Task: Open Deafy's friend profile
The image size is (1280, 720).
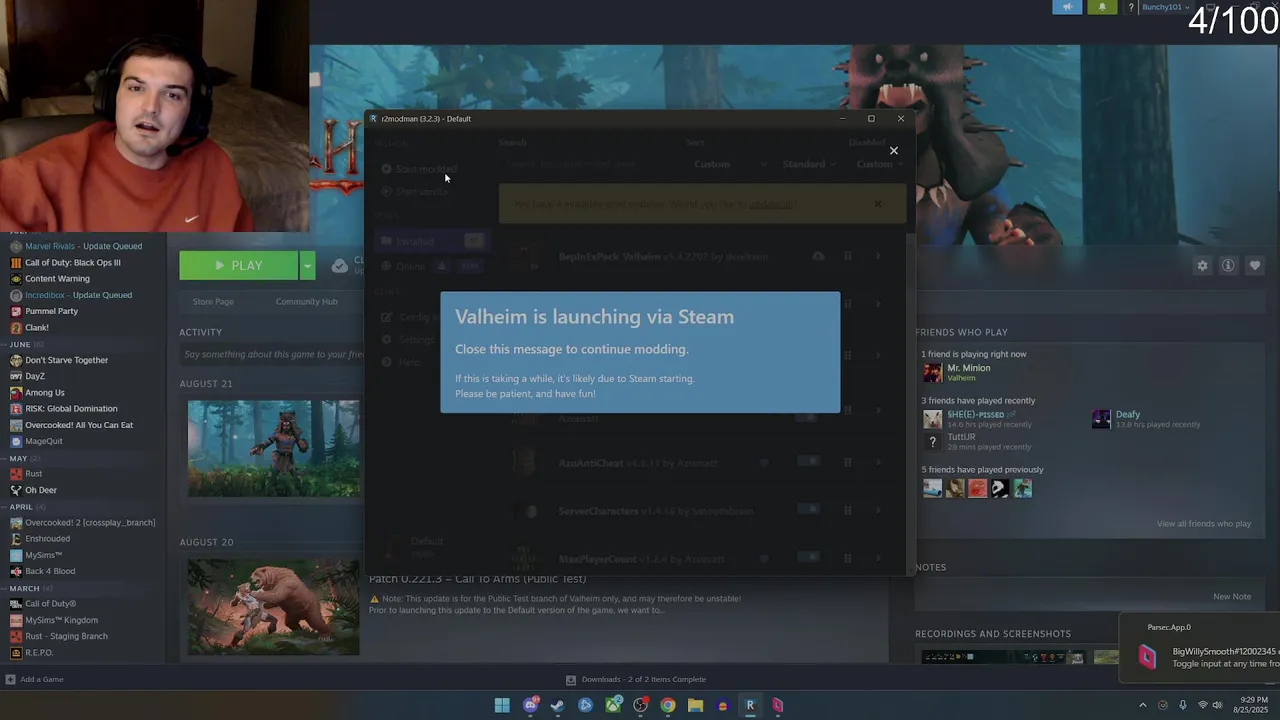Action: pyautogui.click(x=1146, y=419)
